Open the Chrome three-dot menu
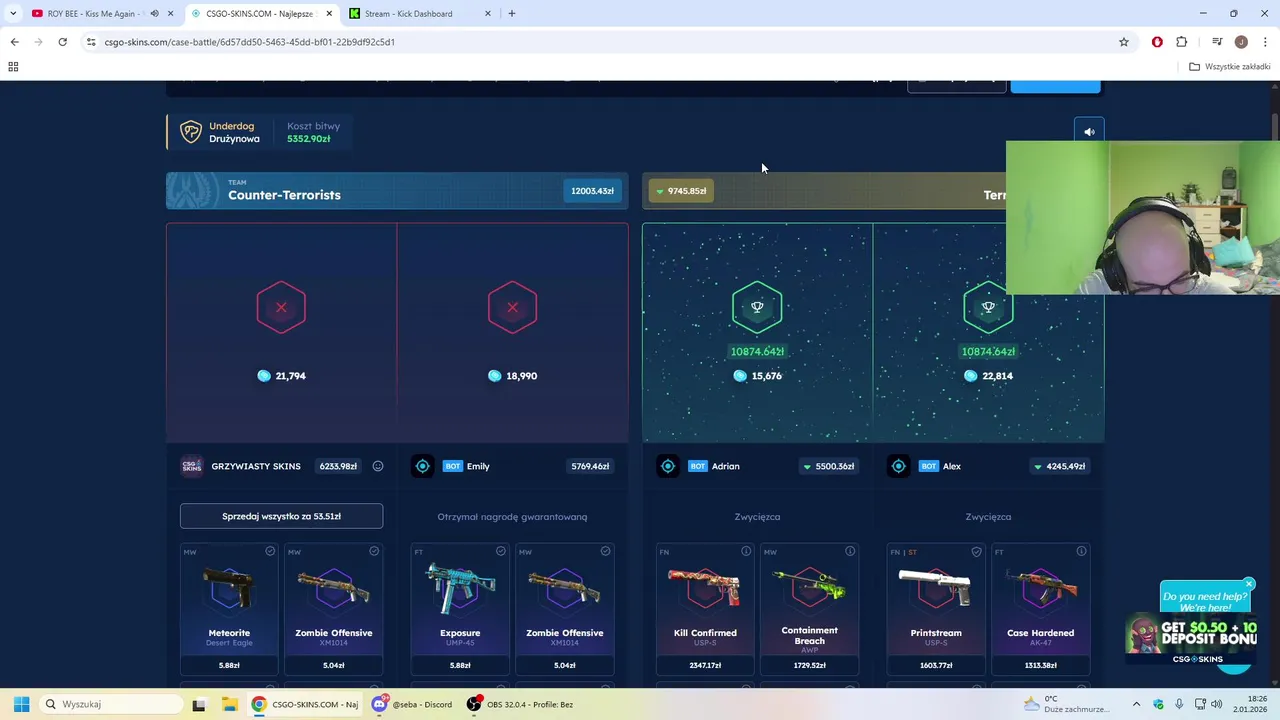Screen dimensions: 1280x720 point(1266,42)
